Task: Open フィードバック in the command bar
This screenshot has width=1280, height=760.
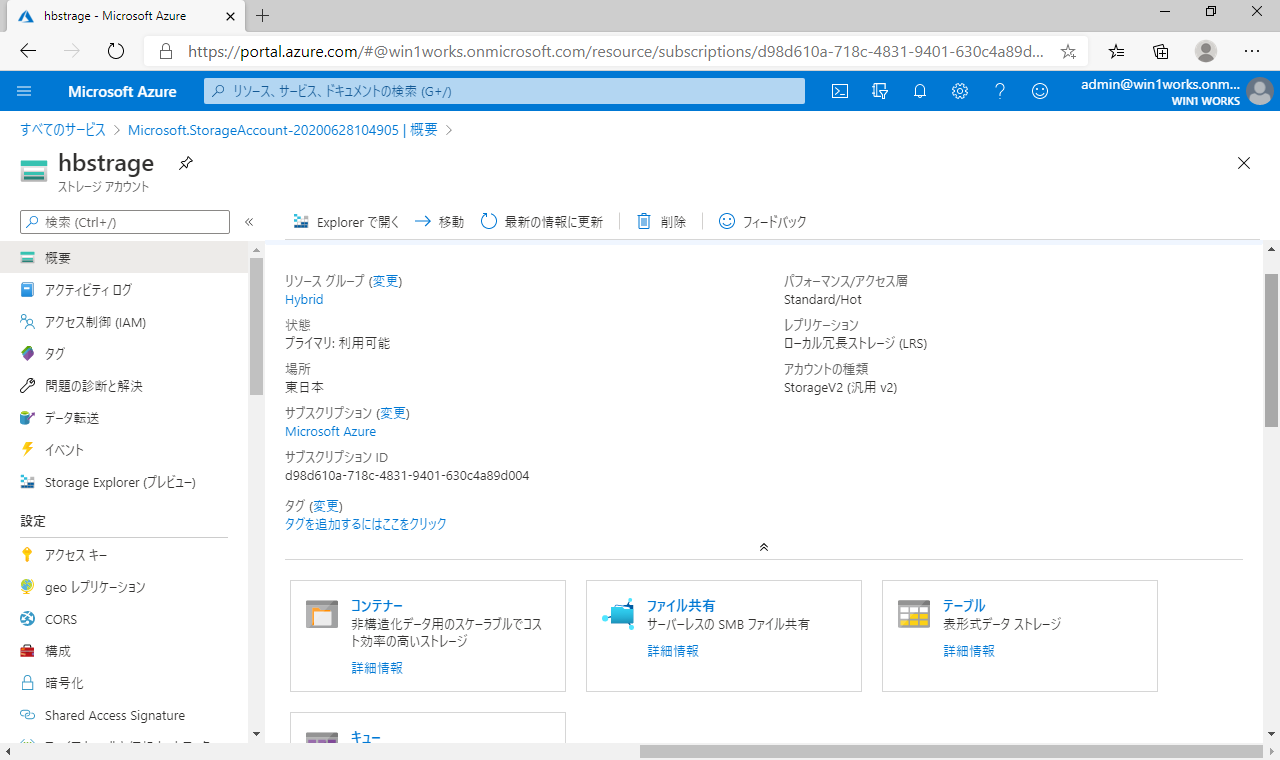Action: click(x=763, y=222)
